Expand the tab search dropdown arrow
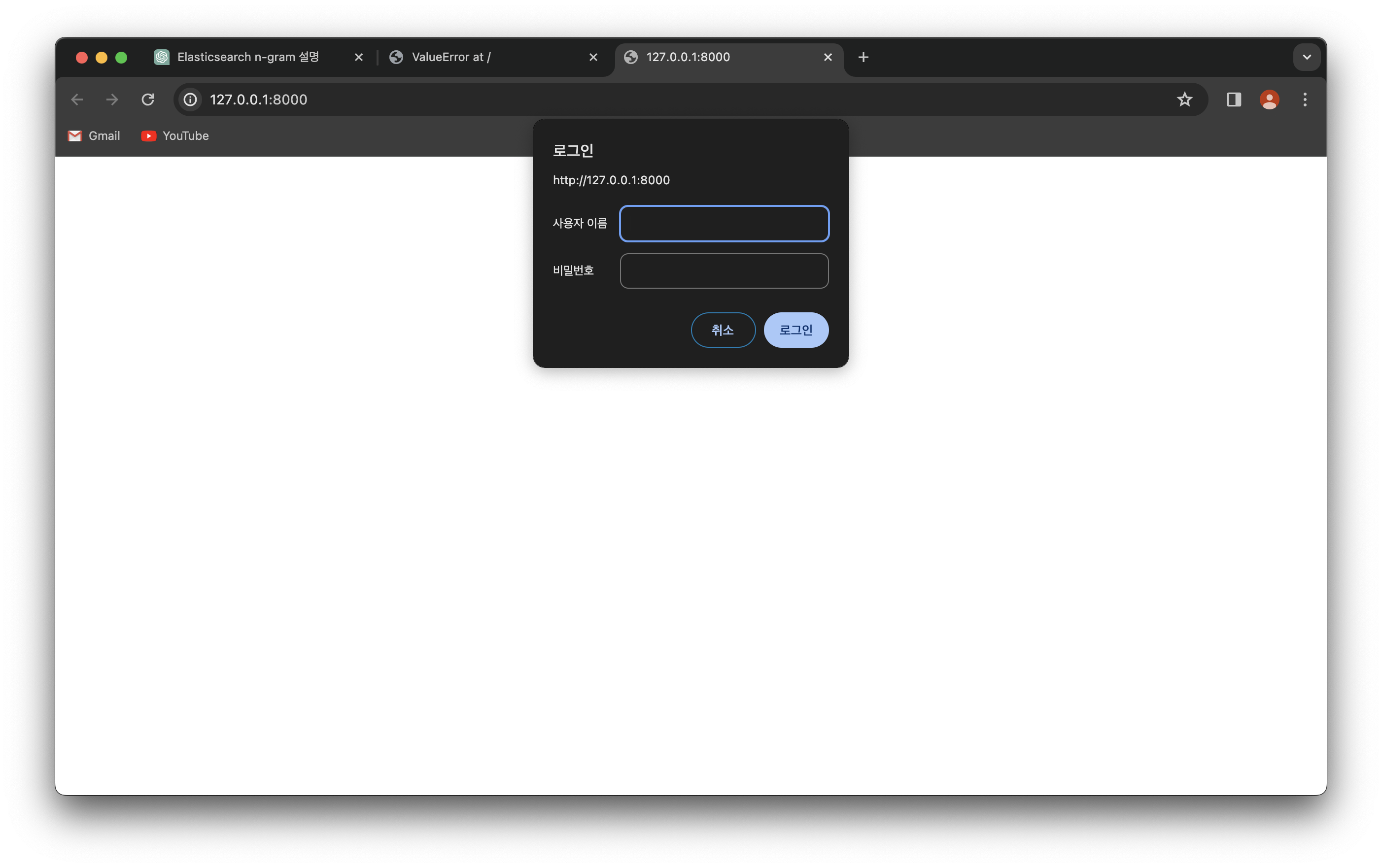 coord(1307,57)
